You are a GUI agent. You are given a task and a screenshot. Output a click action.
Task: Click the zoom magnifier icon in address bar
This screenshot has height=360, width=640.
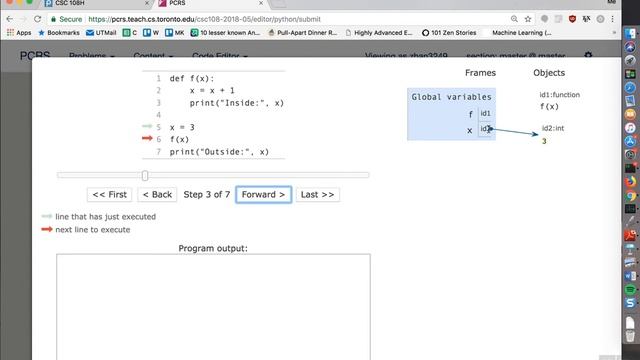pyautogui.click(x=514, y=19)
